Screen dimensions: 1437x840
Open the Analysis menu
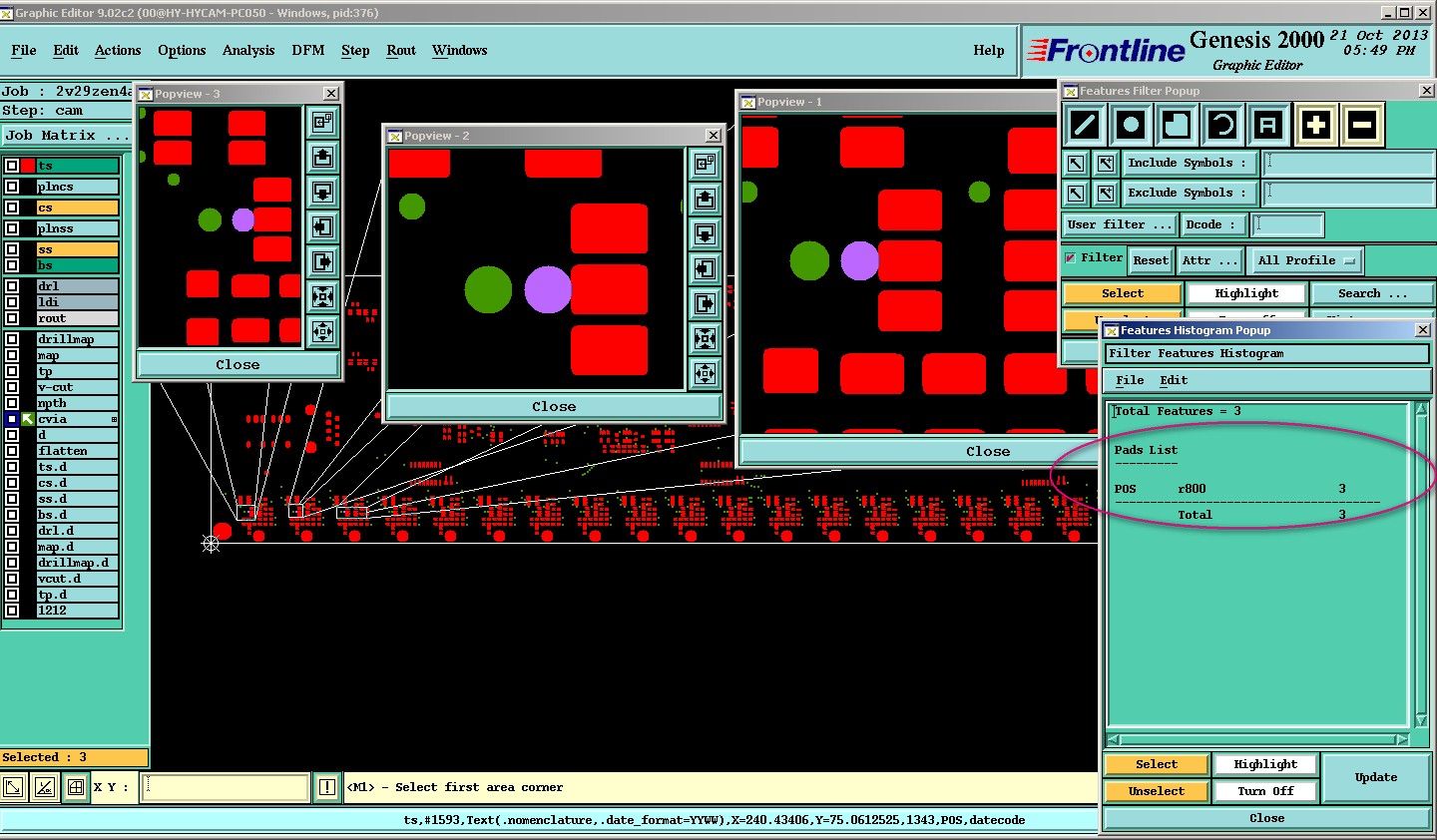[x=248, y=50]
